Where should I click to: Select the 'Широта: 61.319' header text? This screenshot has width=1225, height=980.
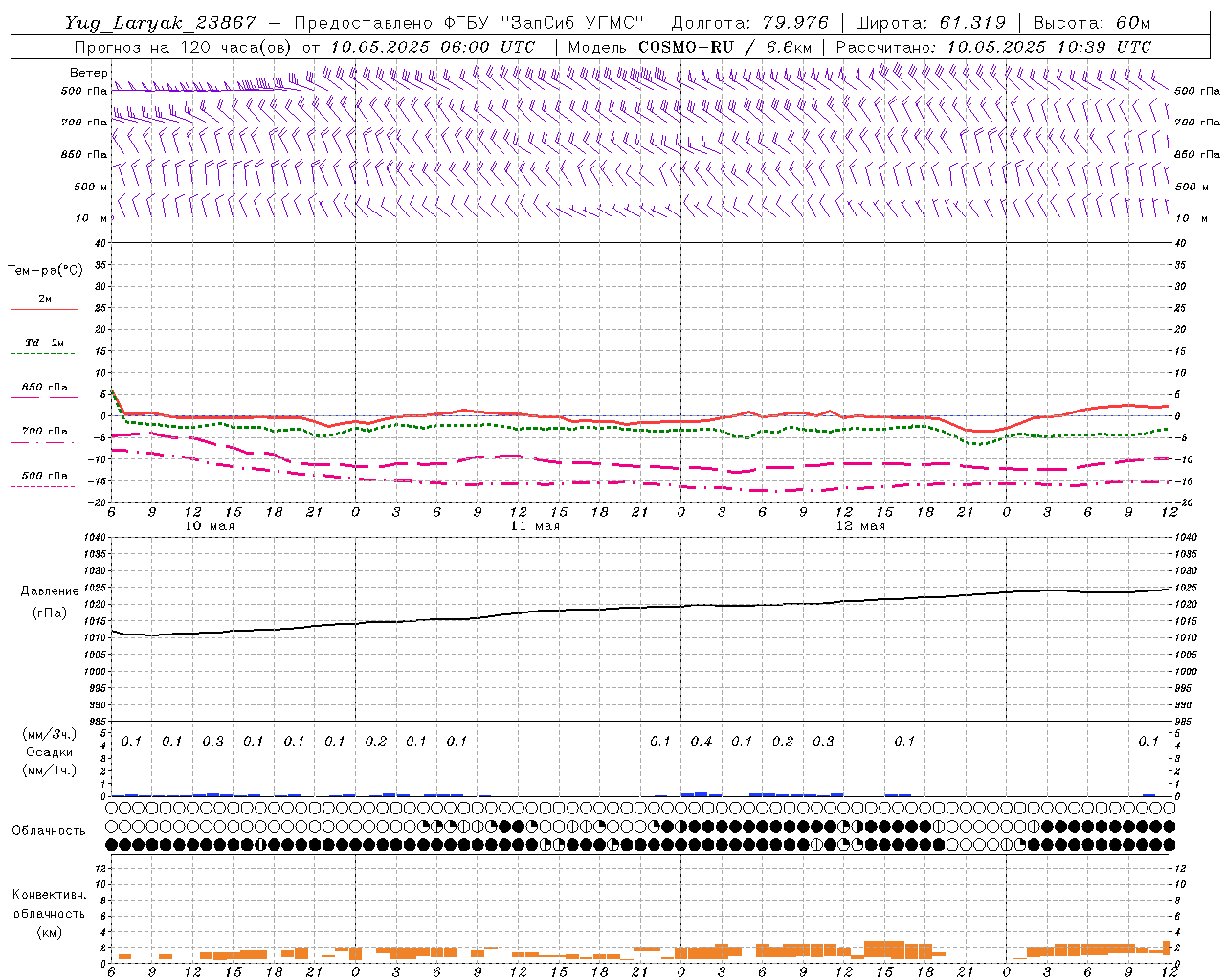929,23
